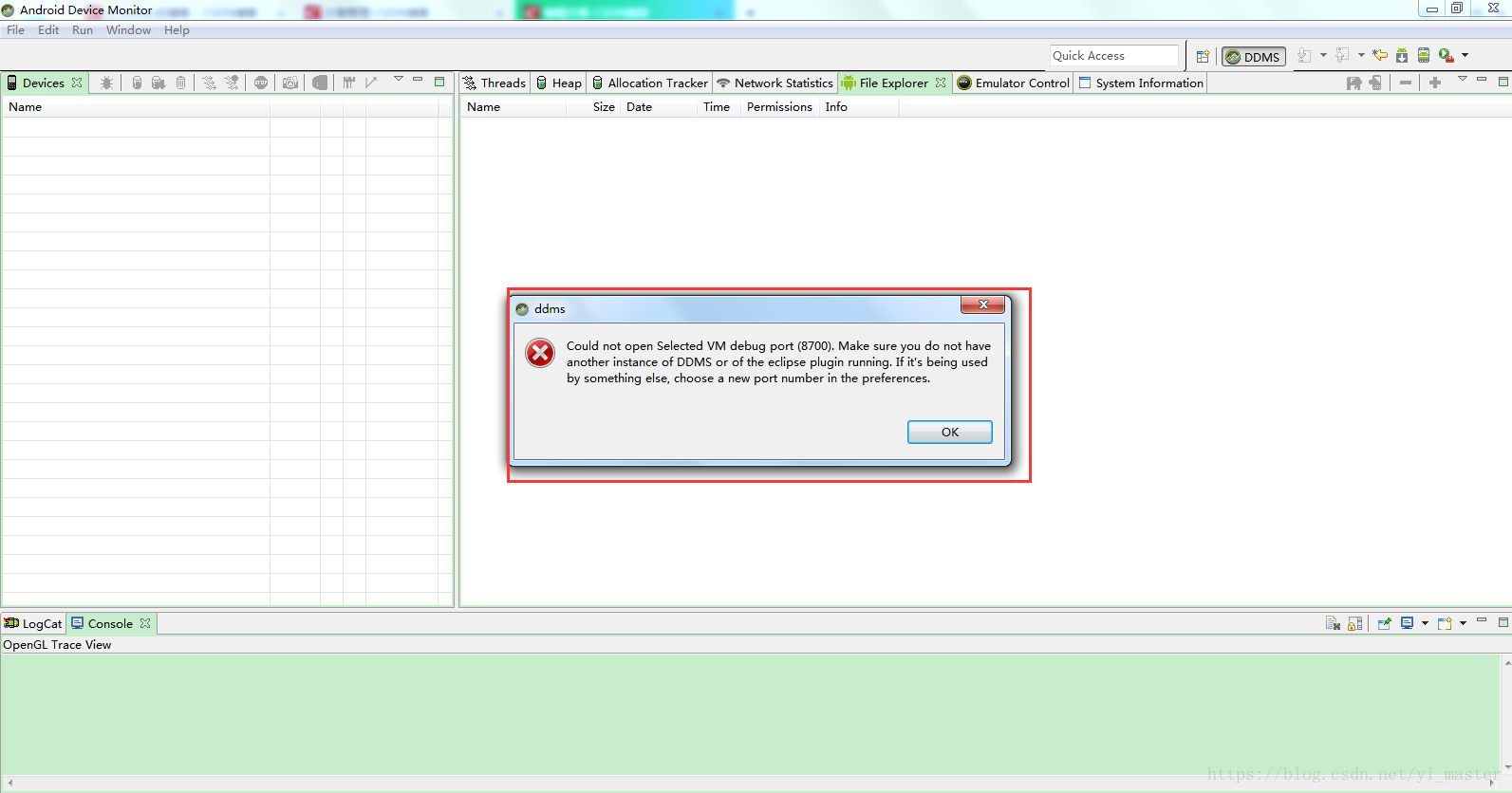Open Android SDK Manager icon
The height and width of the screenshot is (793, 1512).
(x=1402, y=56)
